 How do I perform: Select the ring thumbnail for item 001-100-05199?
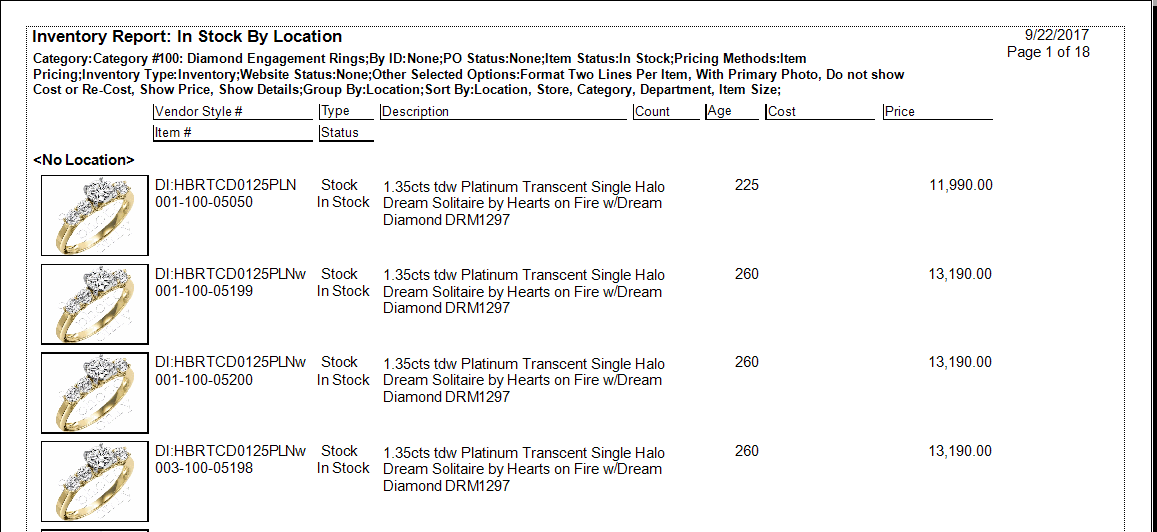tap(95, 304)
